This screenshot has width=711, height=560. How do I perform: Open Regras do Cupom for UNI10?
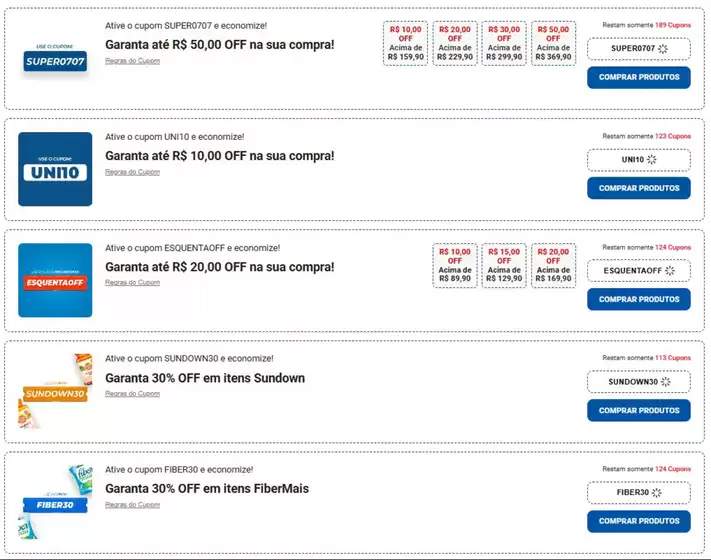[x=132, y=172]
